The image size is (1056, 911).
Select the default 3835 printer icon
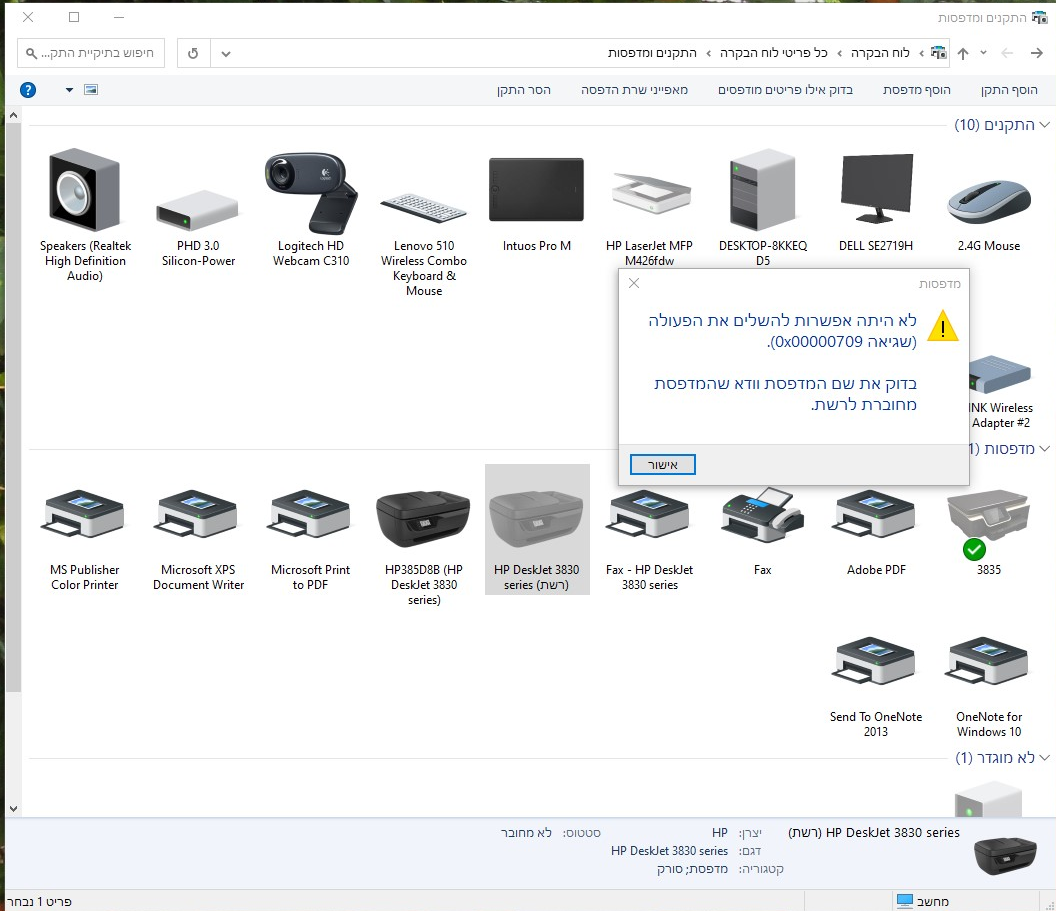click(989, 523)
